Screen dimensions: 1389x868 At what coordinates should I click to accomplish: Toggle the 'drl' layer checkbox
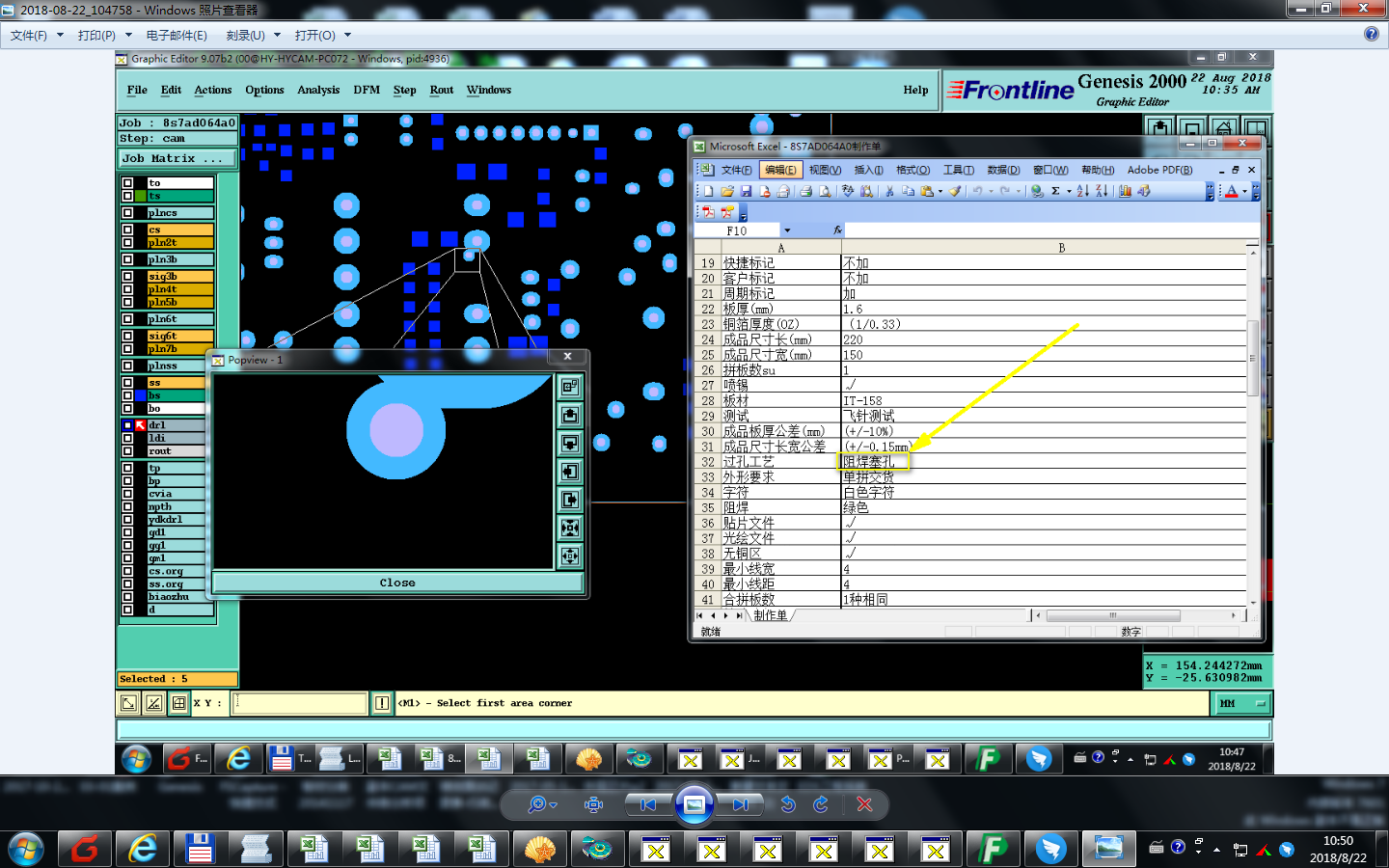tap(127, 425)
